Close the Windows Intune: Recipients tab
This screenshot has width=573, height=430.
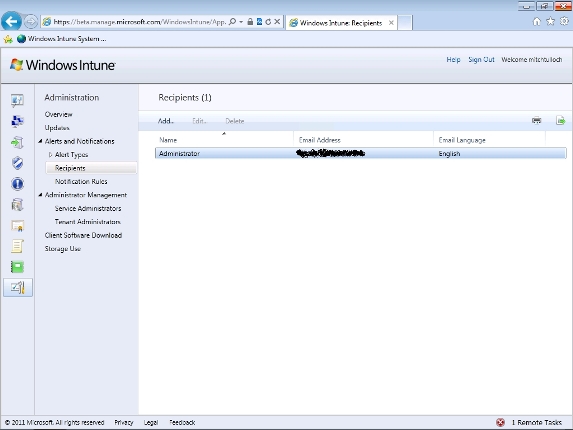tap(391, 23)
